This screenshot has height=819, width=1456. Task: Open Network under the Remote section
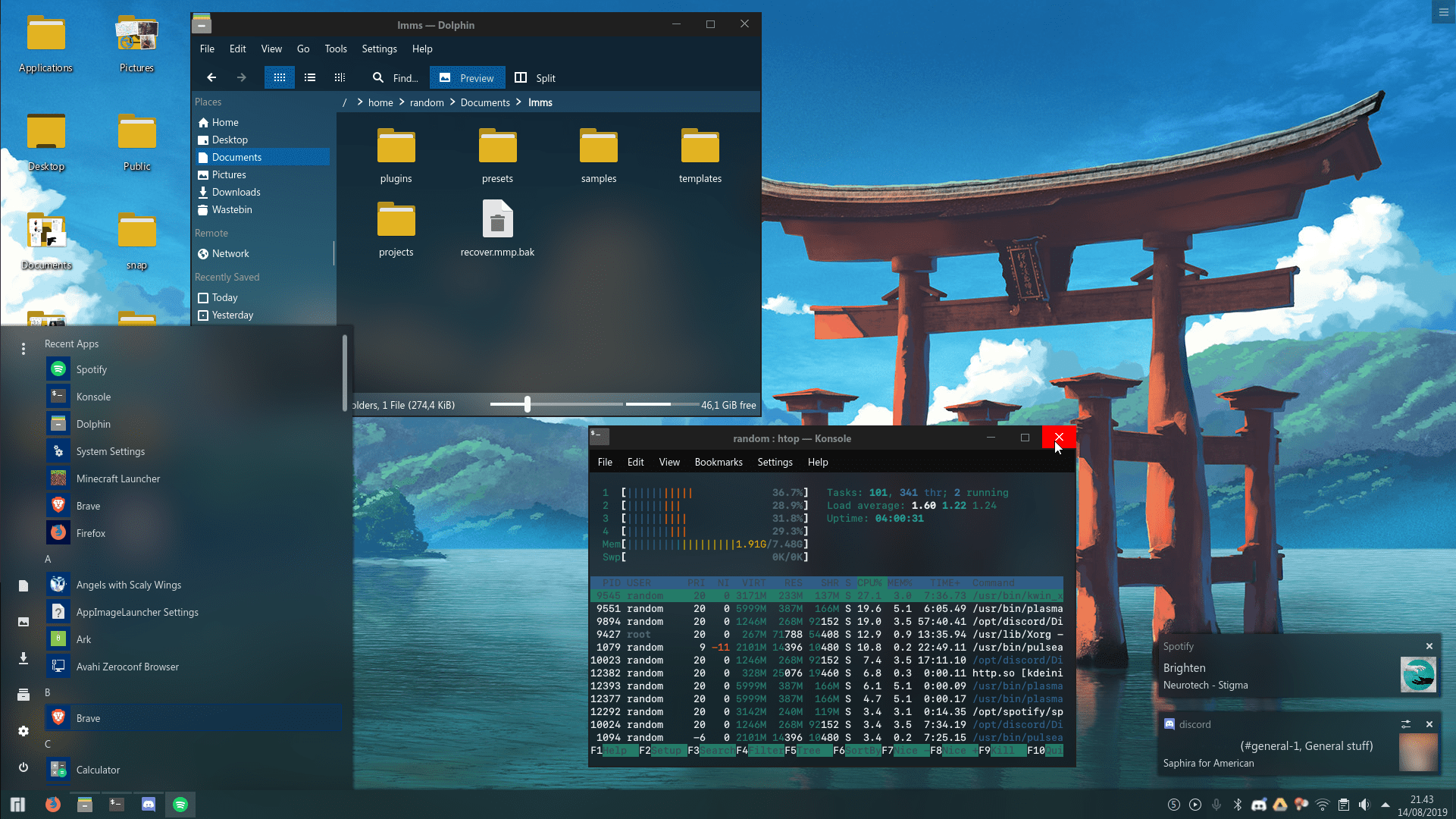pos(229,253)
